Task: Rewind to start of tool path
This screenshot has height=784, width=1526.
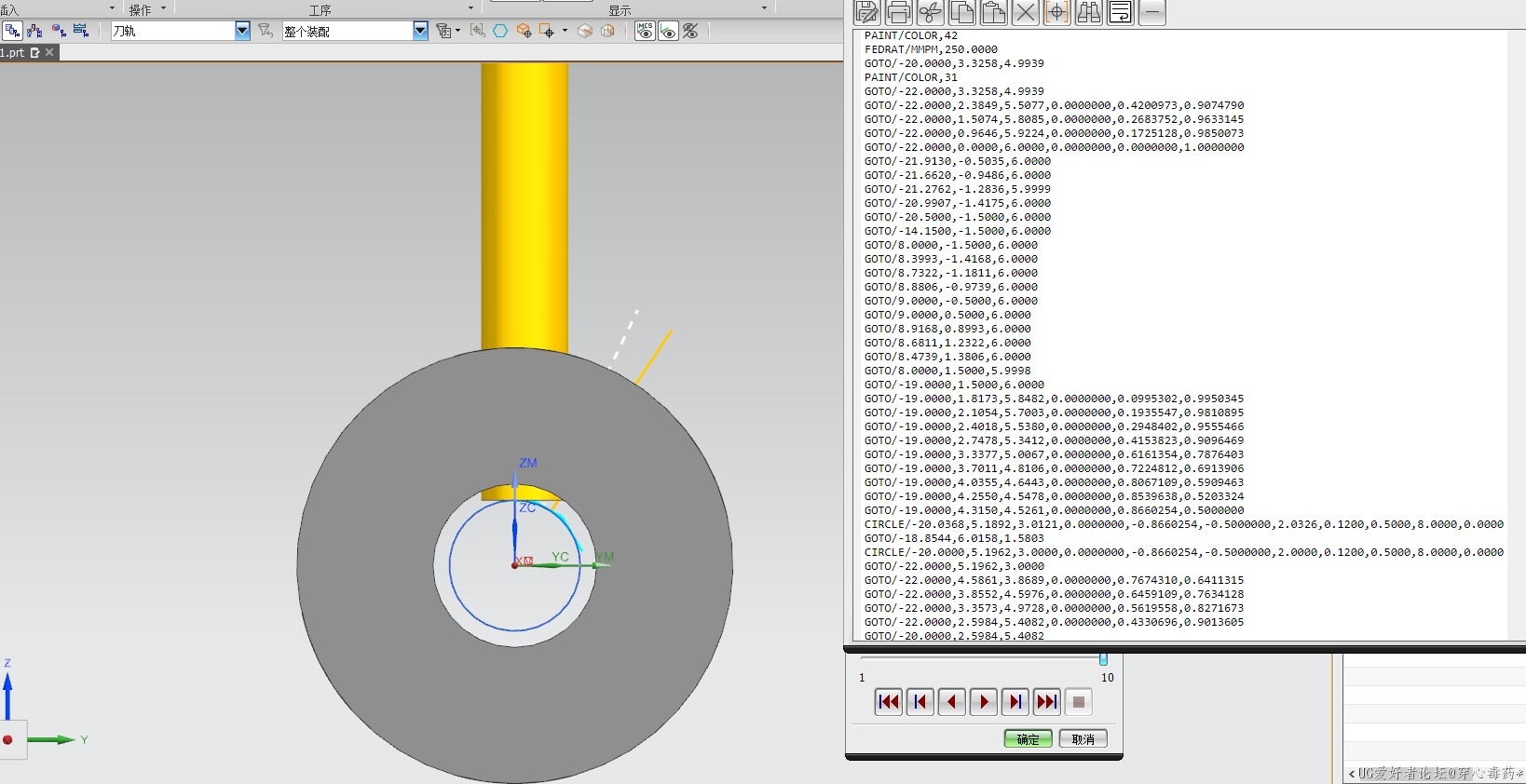Action: click(889, 702)
